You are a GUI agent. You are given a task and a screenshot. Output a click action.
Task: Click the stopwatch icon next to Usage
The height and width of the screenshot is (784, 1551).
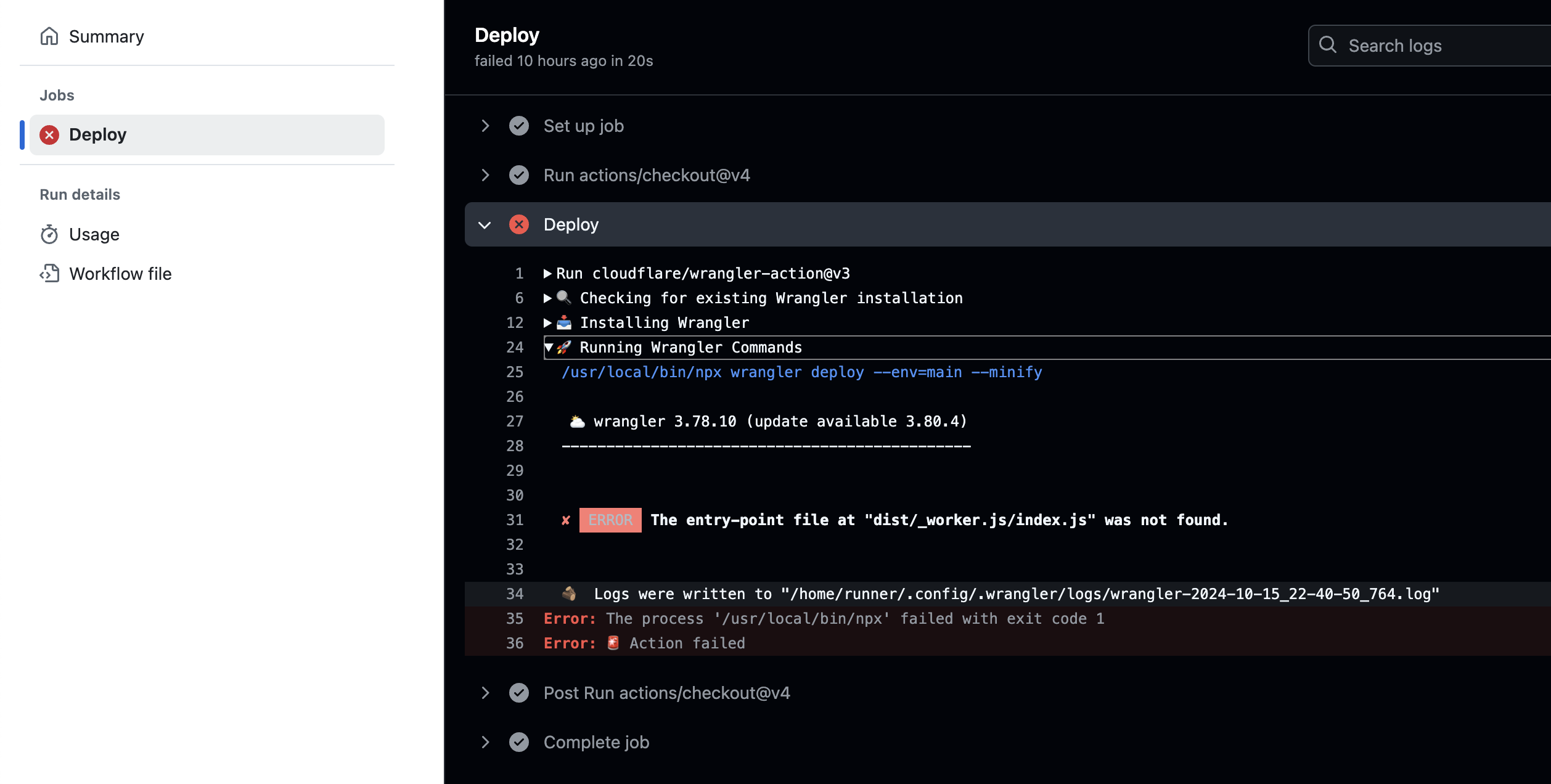pos(50,234)
